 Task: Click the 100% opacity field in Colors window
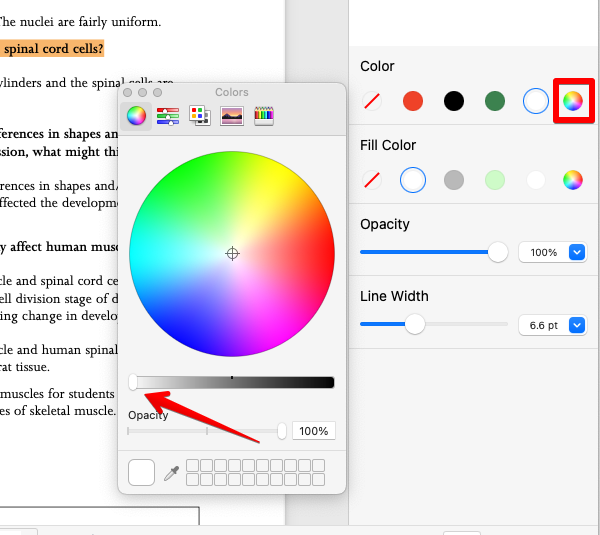click(314, 431)
